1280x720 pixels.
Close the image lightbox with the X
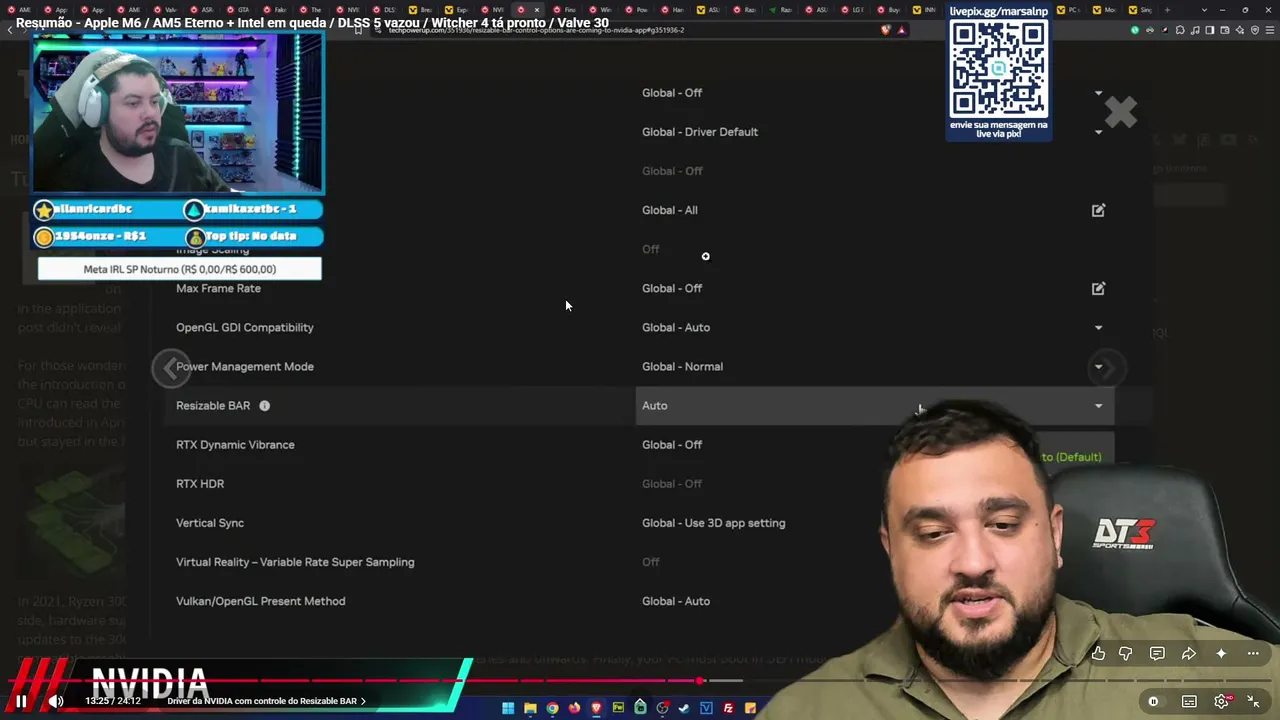(1121, 112)
